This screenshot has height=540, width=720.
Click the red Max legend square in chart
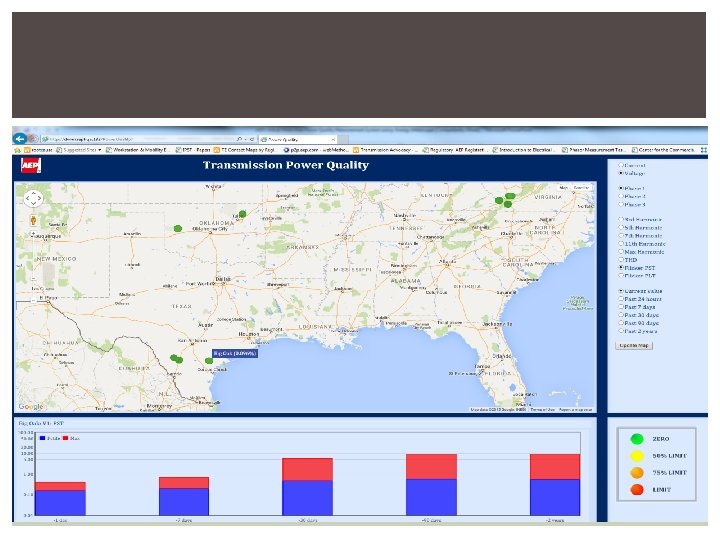click(65, 439)
